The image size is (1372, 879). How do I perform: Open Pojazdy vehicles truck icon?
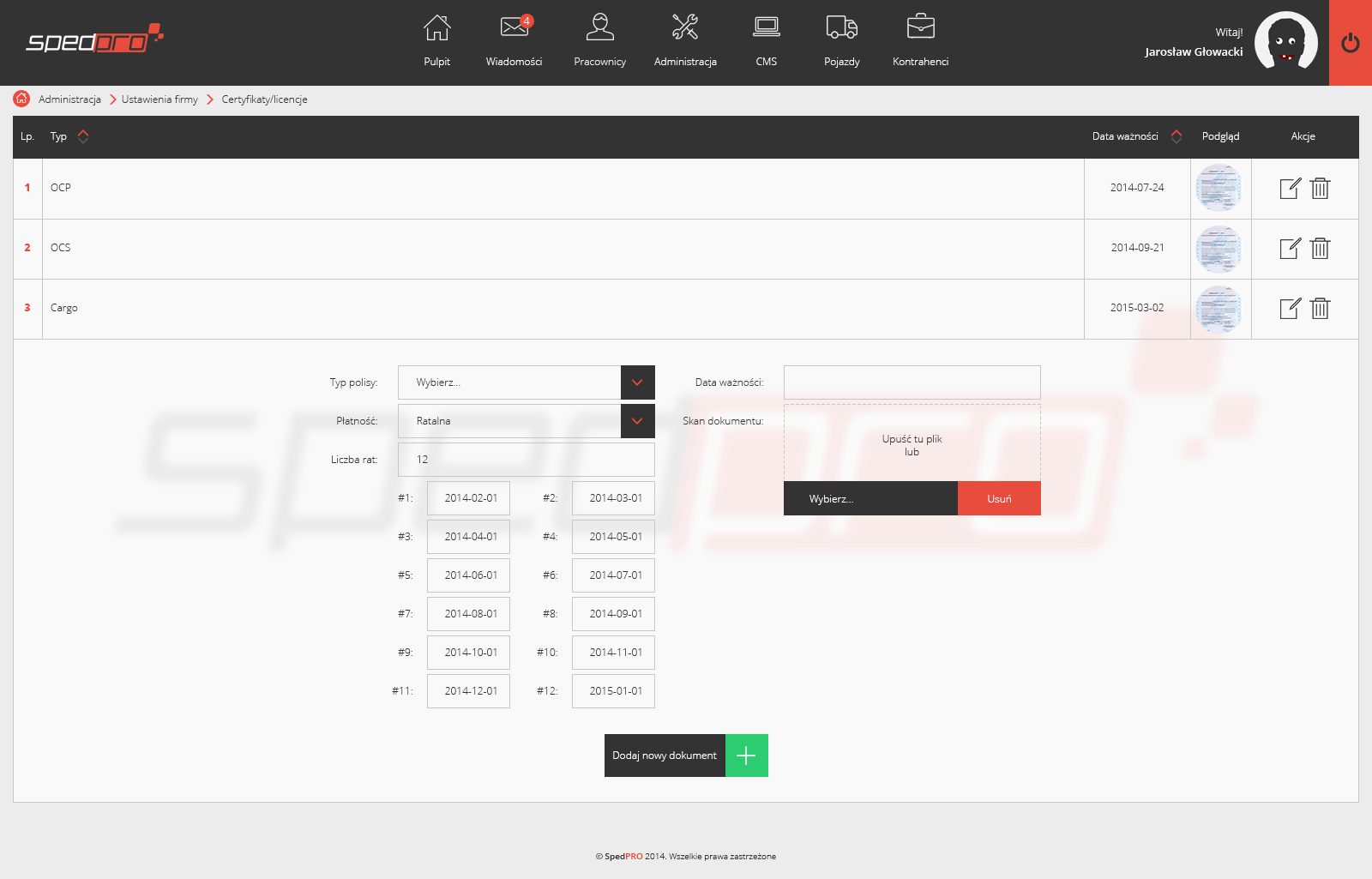tap(841, 28)
